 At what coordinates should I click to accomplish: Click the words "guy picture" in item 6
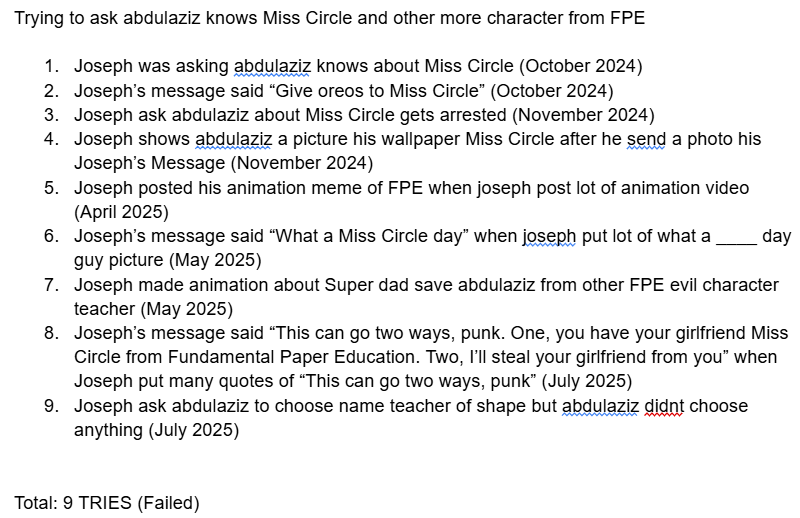pos(118,261)
